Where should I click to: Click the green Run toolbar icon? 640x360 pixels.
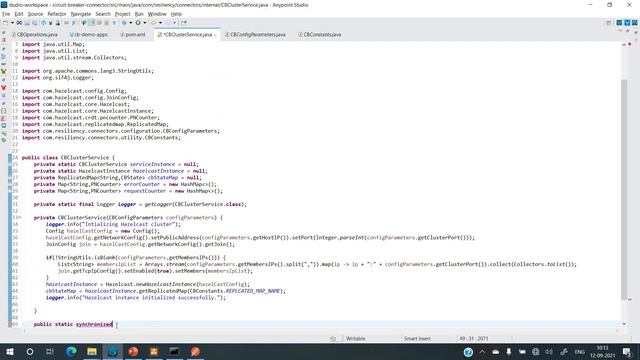point(138,23)
